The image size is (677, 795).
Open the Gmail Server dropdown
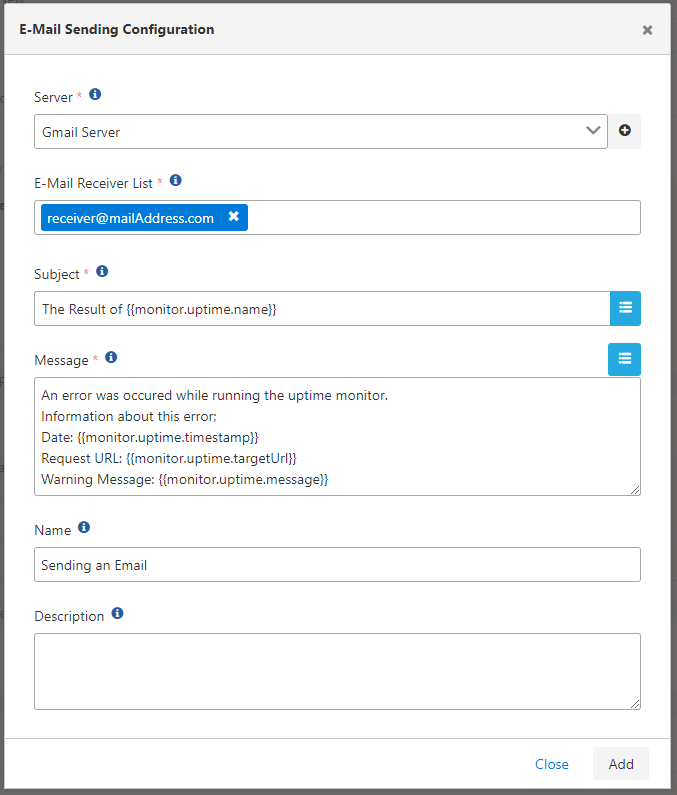[320, 131]
